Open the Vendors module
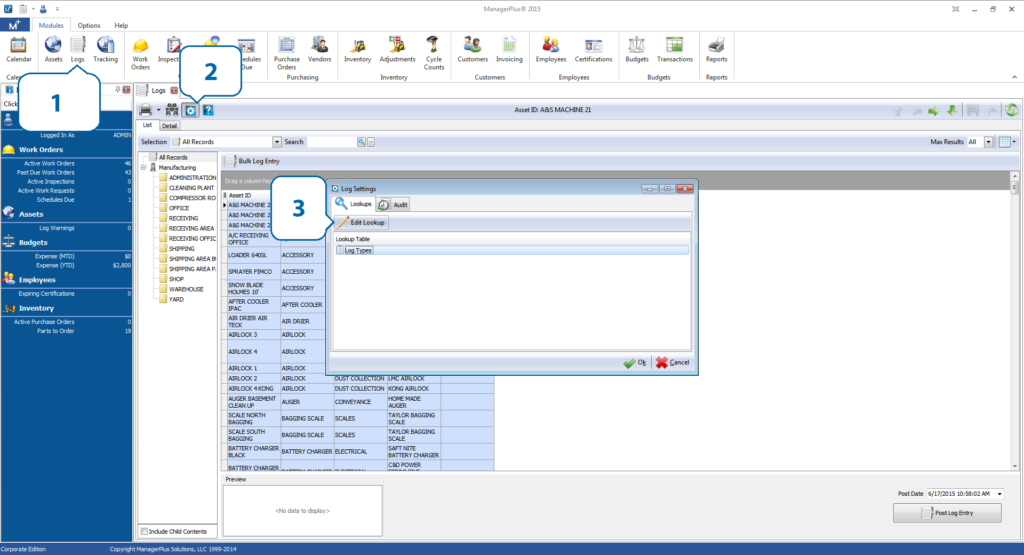1024x555 pixels. (x=319, y=50)
